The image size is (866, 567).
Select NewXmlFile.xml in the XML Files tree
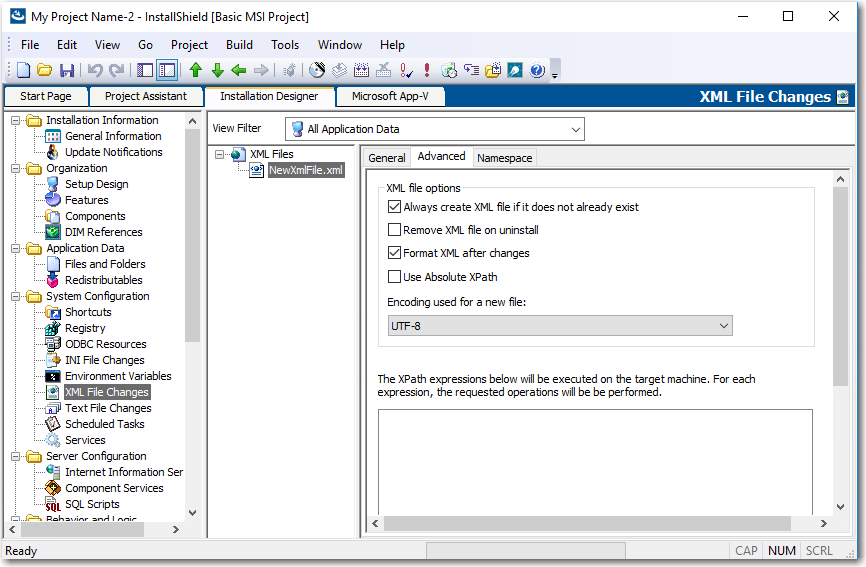pos(306,170)
